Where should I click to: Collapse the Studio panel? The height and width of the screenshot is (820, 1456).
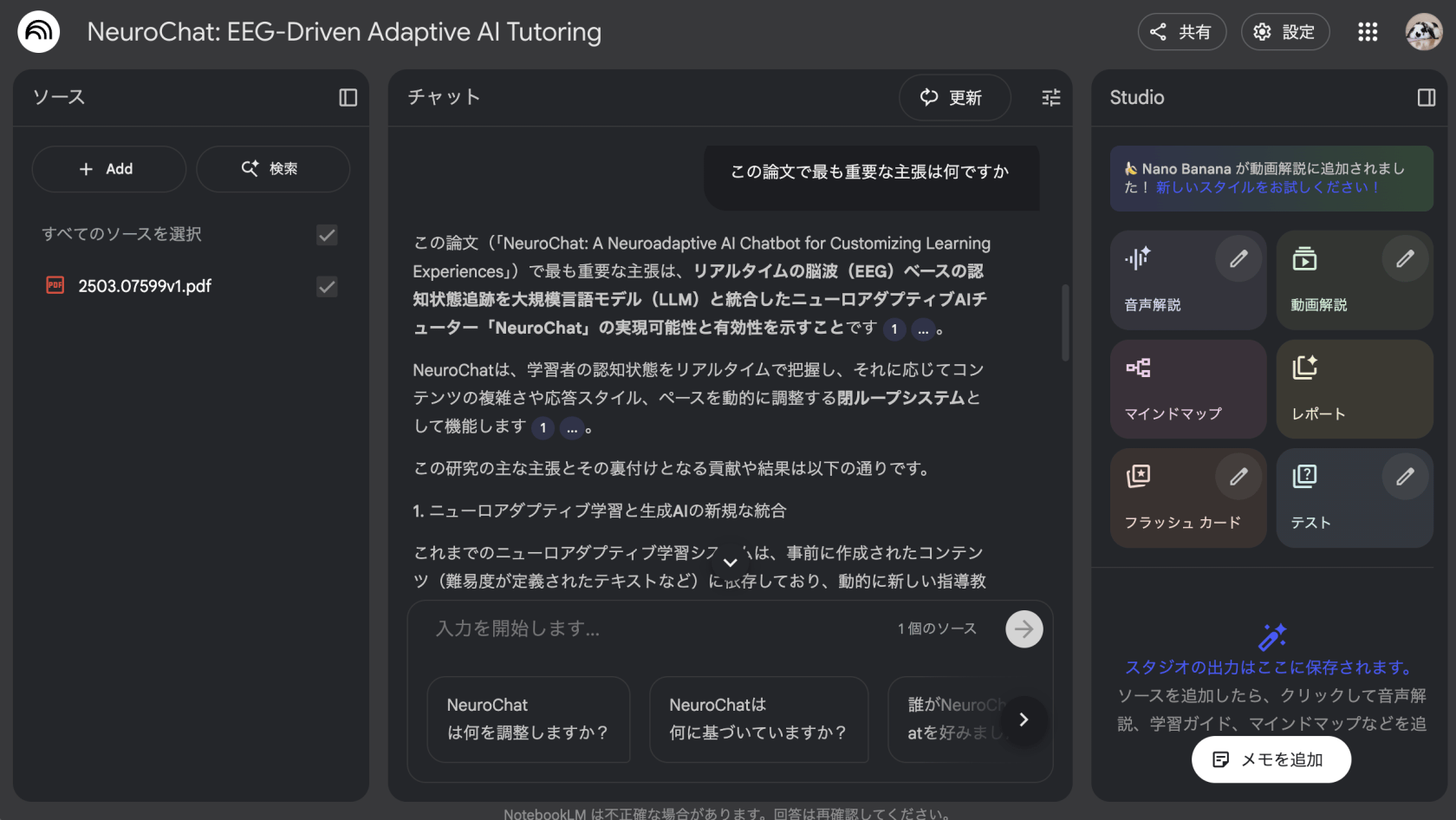(1426, 98)
